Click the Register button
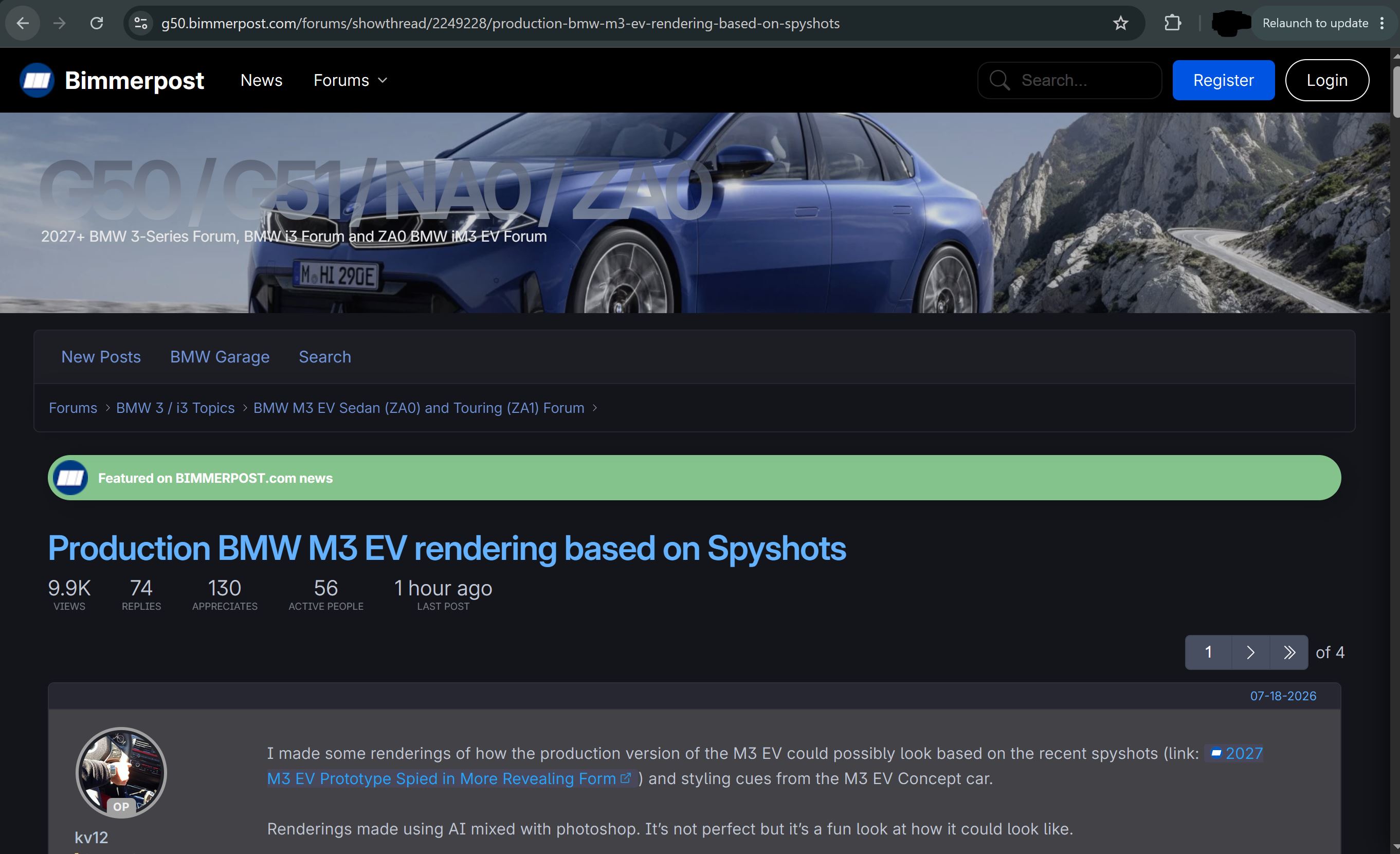 (x=1223, y=80)
